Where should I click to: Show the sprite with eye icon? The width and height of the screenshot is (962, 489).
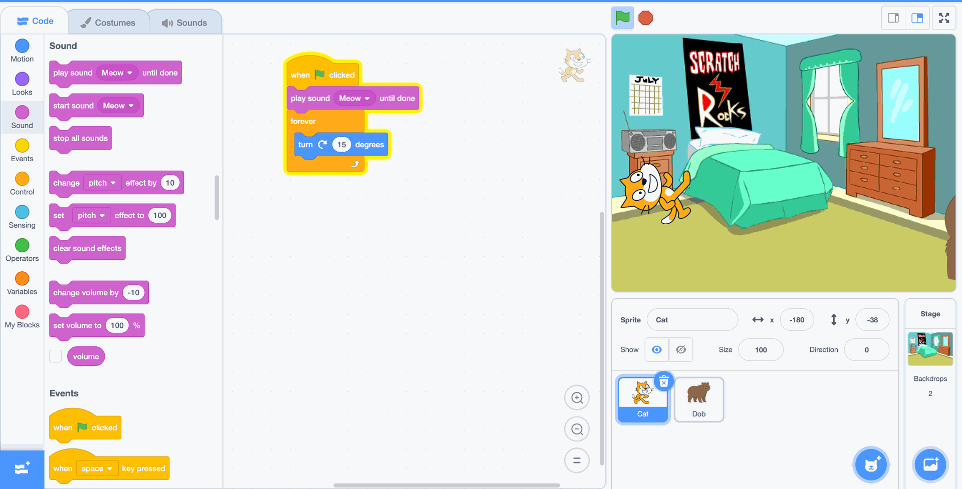click(x=656, y=350)
